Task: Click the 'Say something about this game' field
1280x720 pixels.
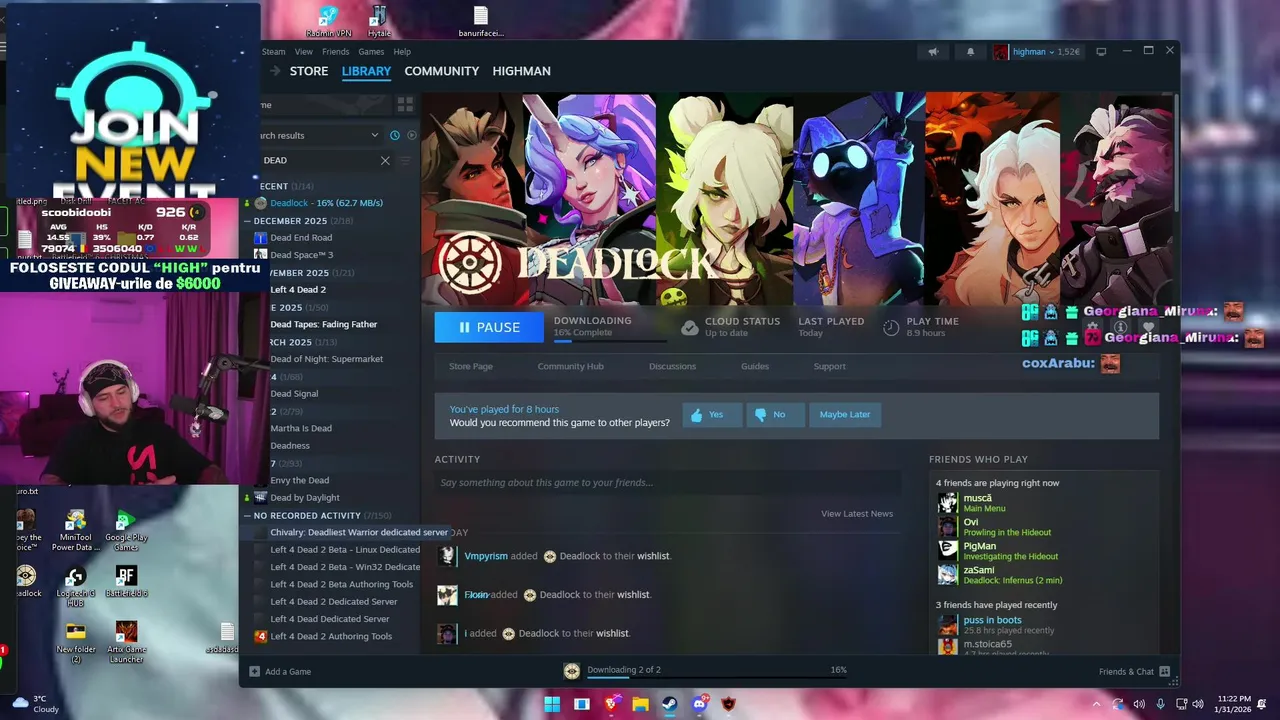Action: pos(668,483)
